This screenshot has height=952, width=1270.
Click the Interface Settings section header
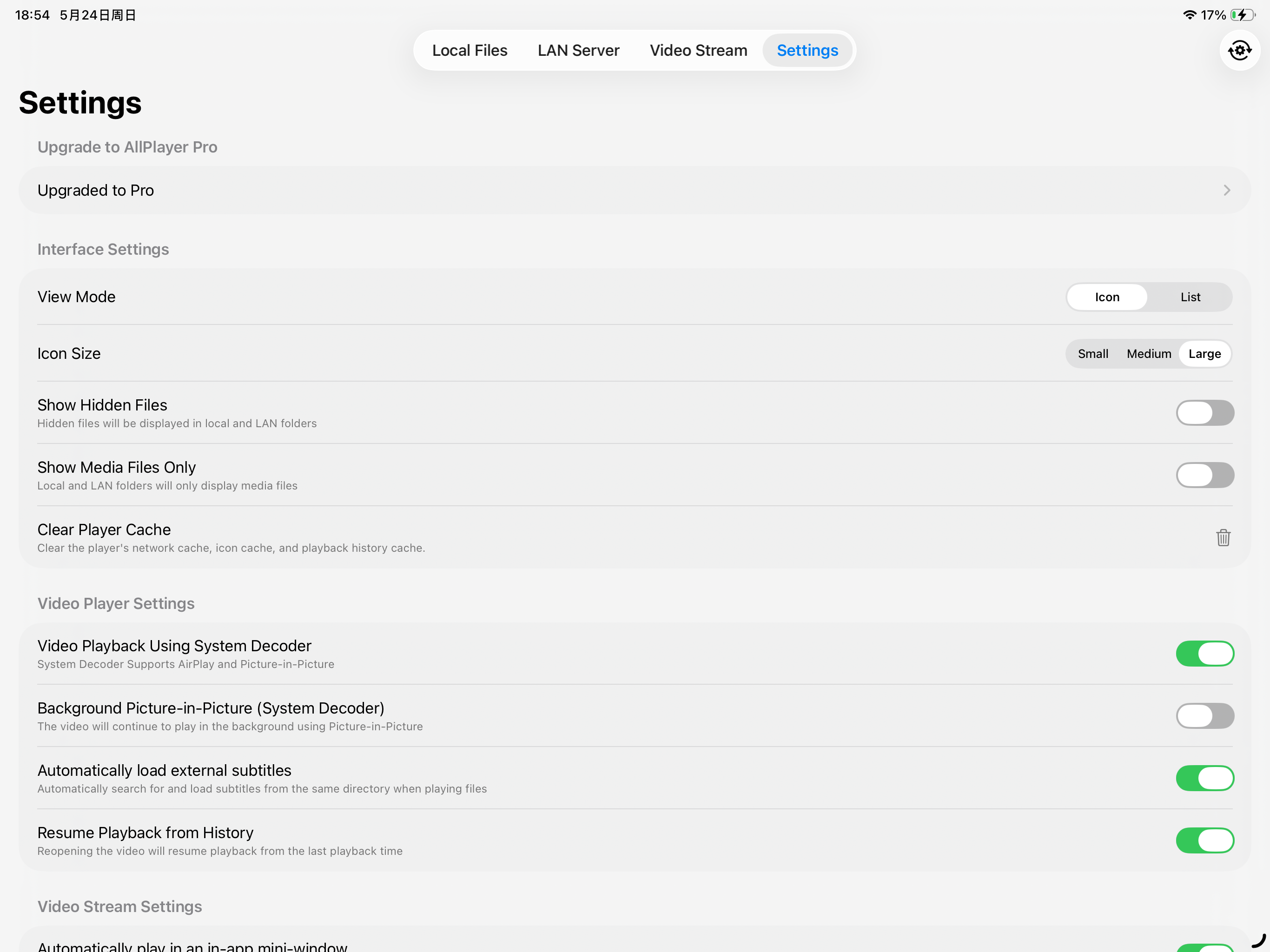[103, 249]
